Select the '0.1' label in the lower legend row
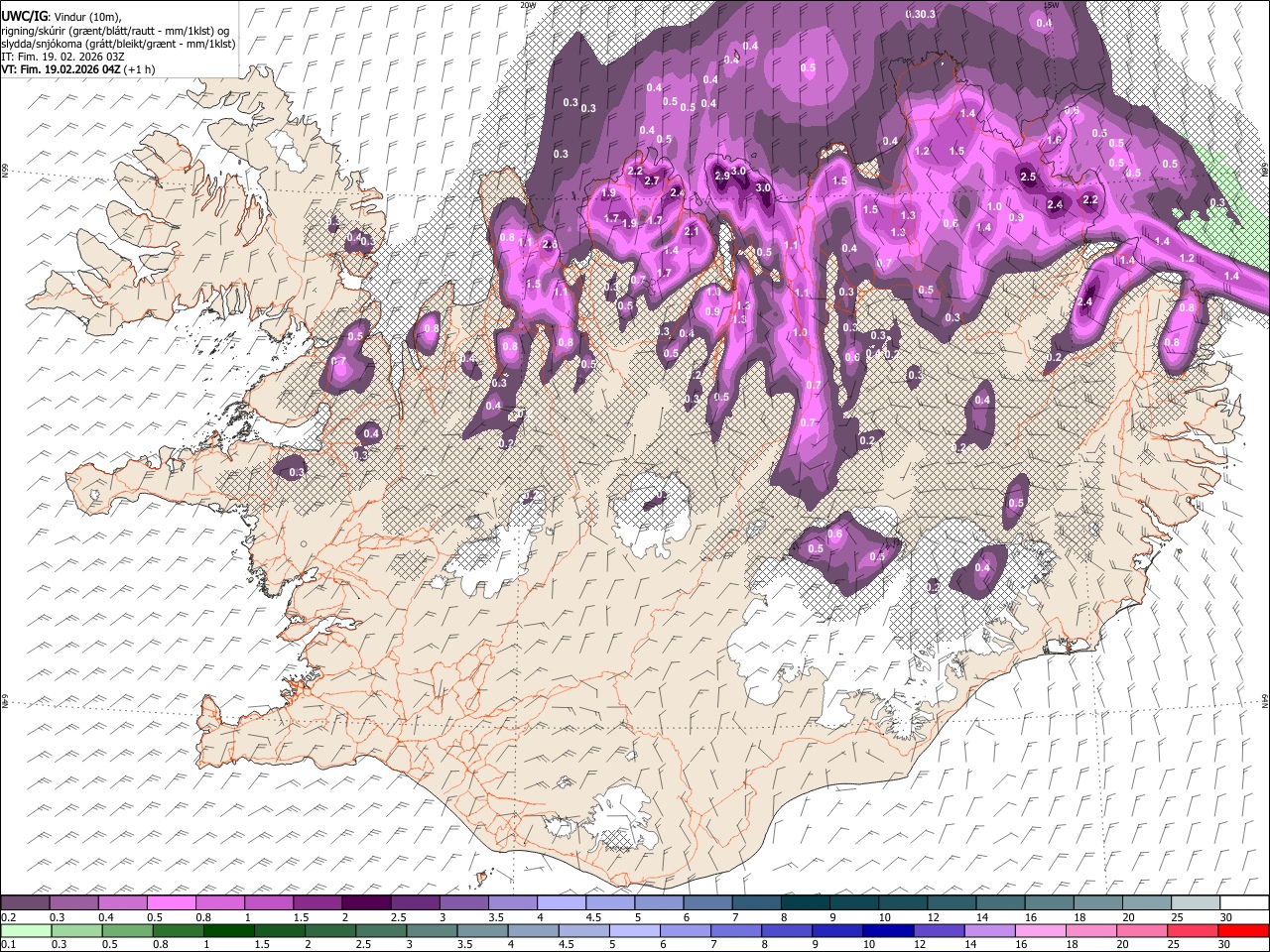Image resolution: width=1270 pixels, height=952 pixels. point(8,944)
